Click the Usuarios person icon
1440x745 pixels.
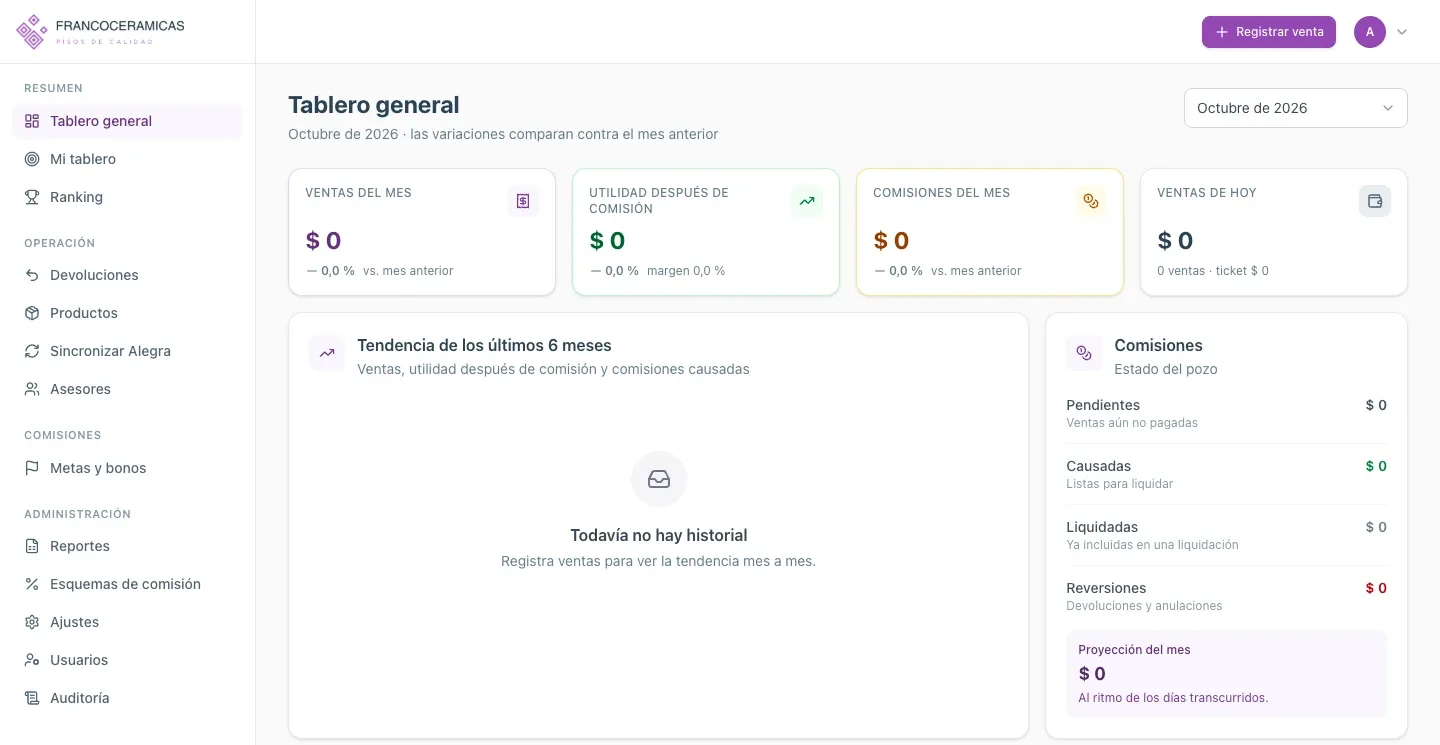32,660
